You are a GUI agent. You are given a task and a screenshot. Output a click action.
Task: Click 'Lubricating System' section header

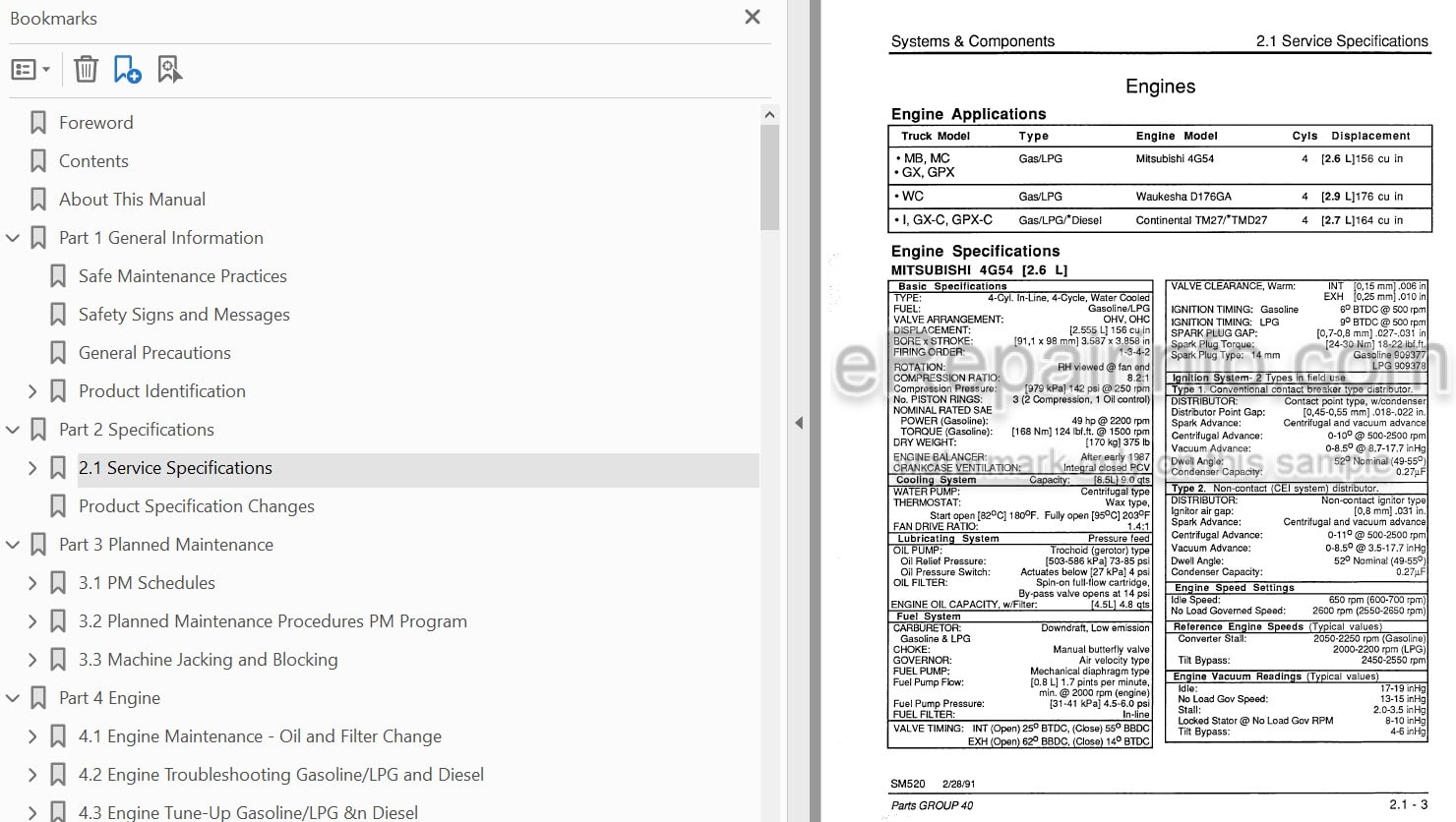click(947, 539)
